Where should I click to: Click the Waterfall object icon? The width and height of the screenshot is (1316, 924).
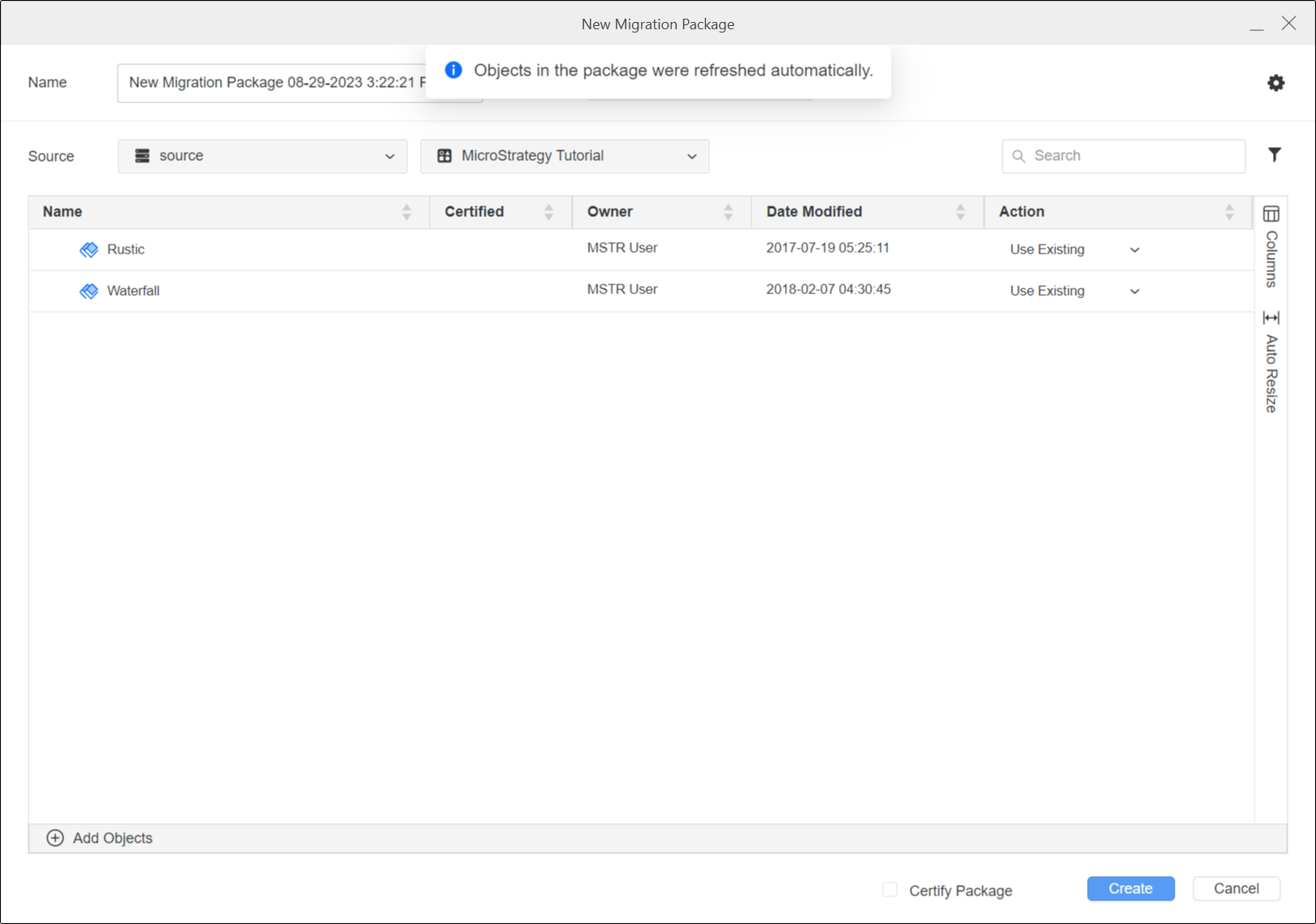(x=89, y=291)
